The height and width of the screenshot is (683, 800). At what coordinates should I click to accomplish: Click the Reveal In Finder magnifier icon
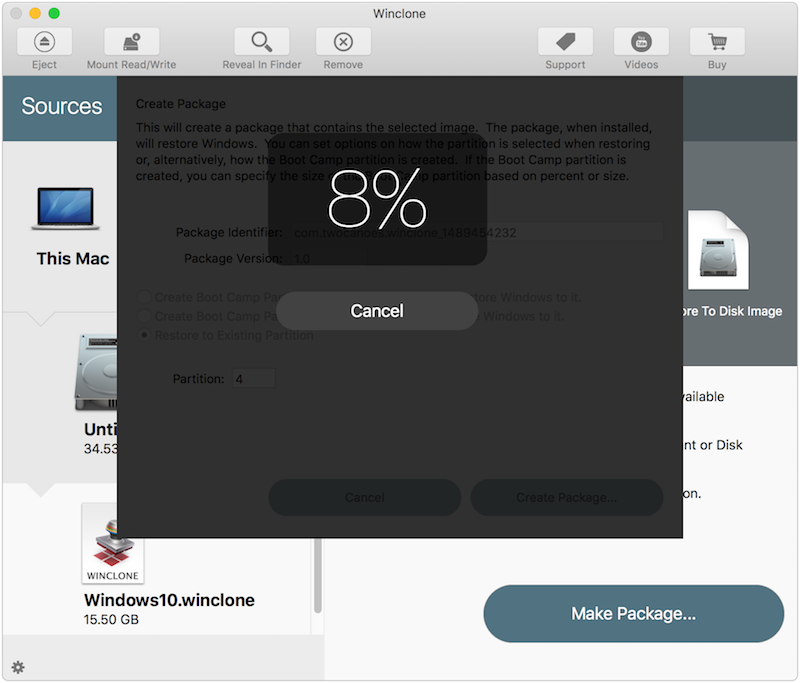pyautogui.click(x=262, y=42)
